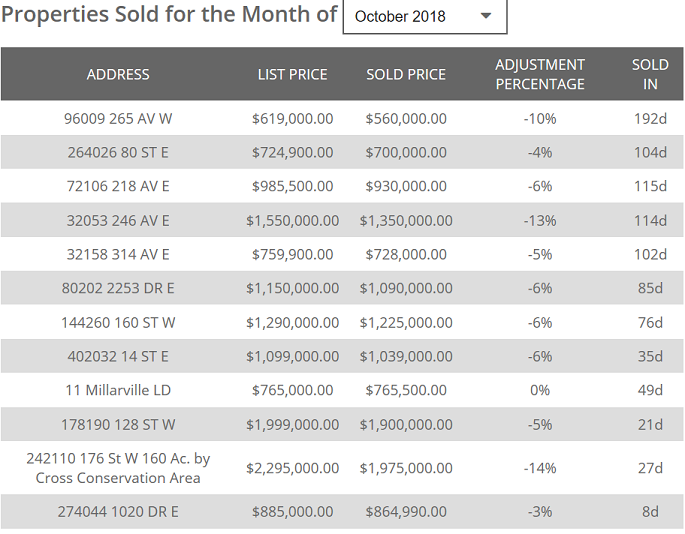This screenshot has height=534, width=685.
Task: Select the 32158 314 AV E row
Action: [x=118, y=254]
